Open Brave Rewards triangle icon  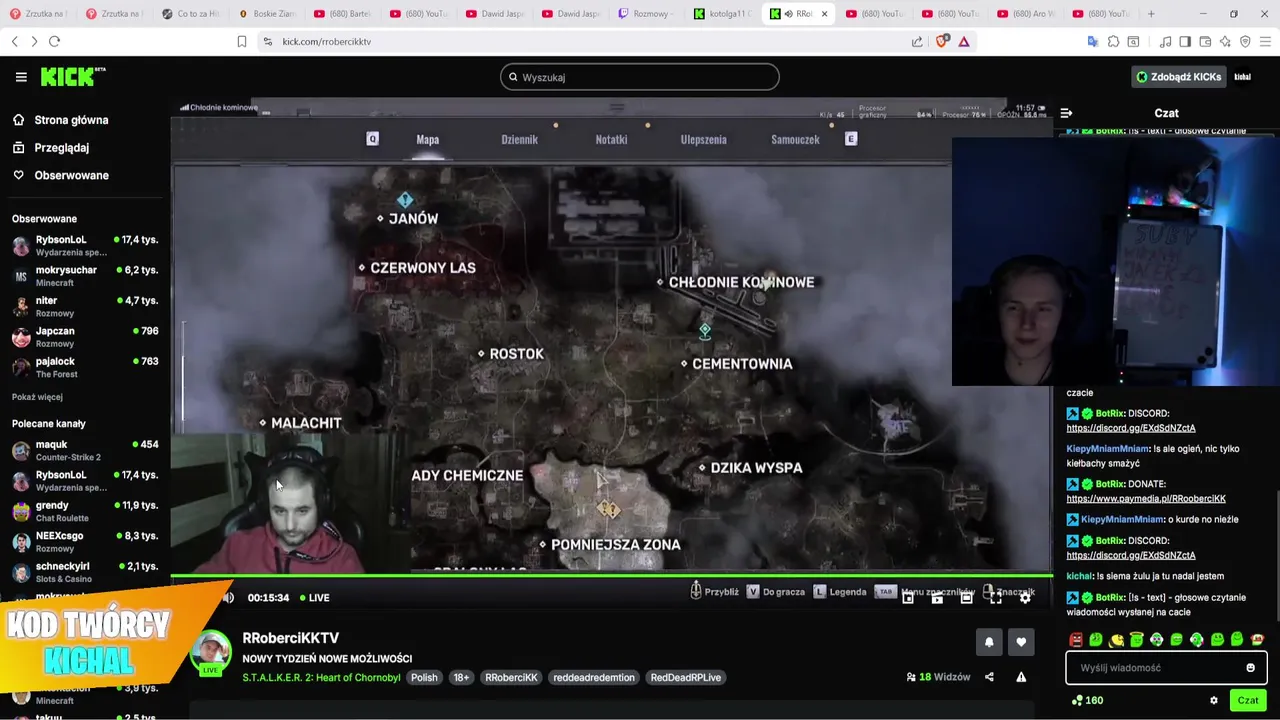tap(964, 41)
